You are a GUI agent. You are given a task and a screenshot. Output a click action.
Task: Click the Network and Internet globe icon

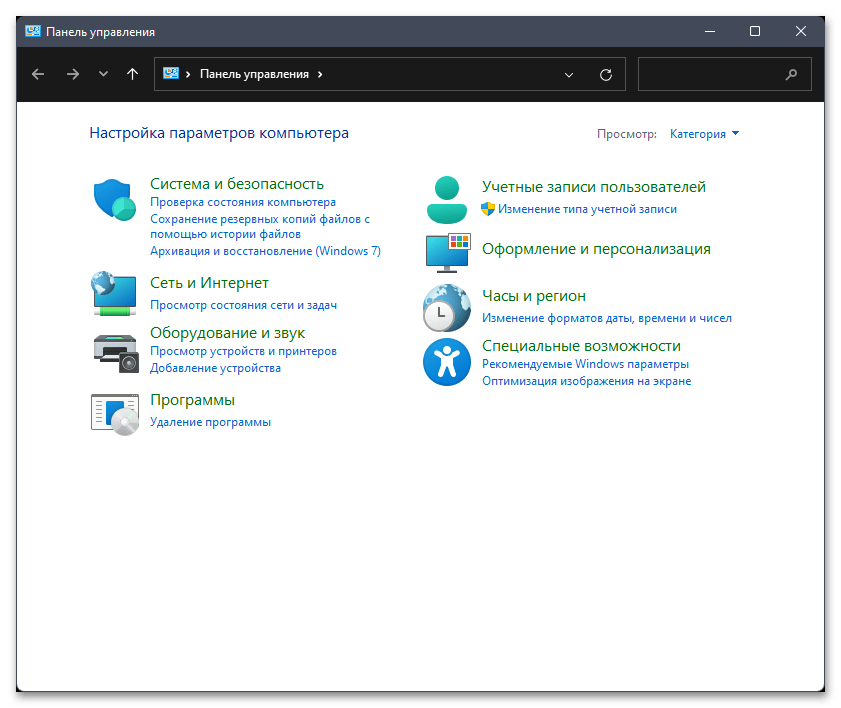(114, 294)
